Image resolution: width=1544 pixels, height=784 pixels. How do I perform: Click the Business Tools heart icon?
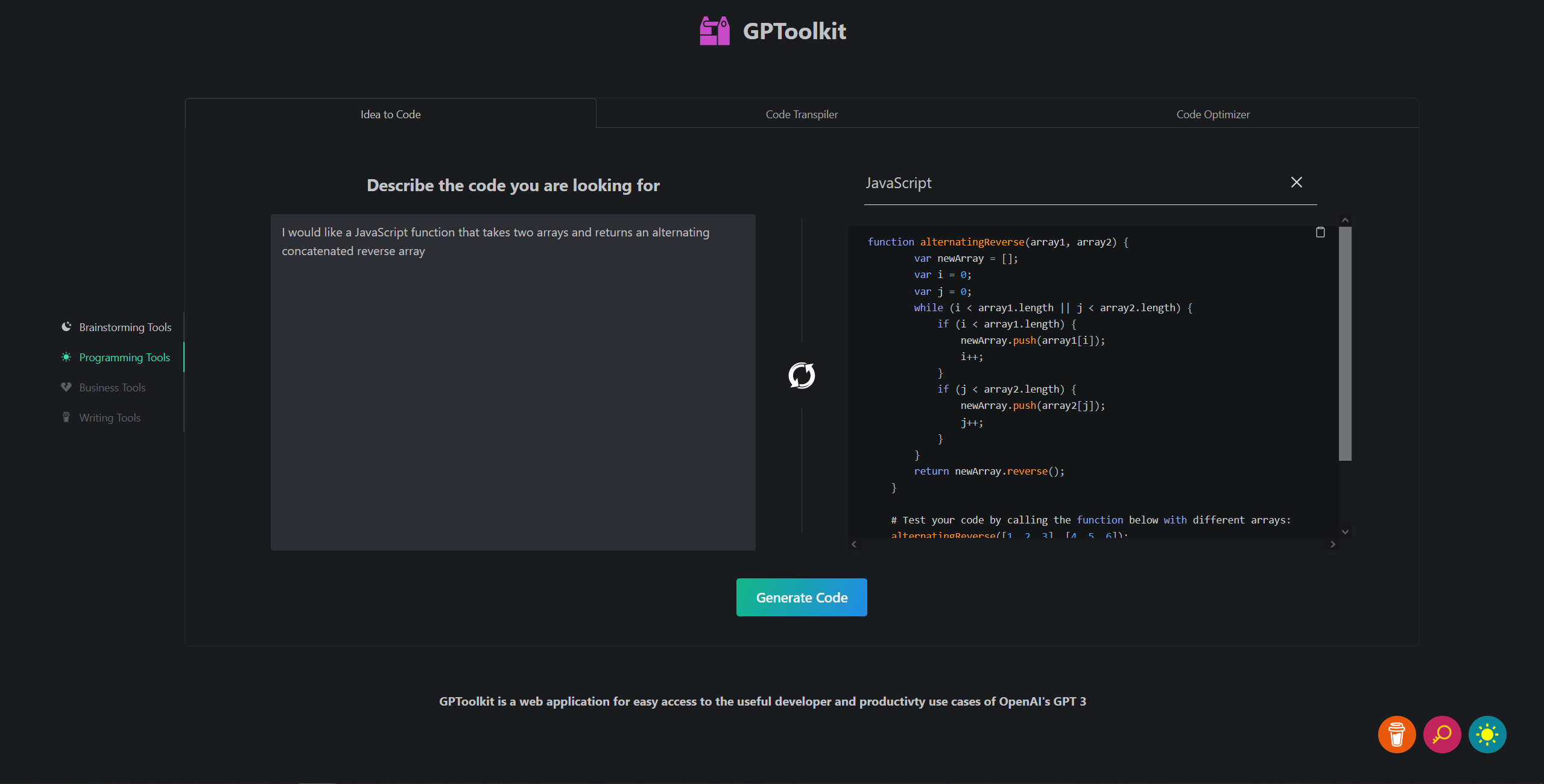66,387
